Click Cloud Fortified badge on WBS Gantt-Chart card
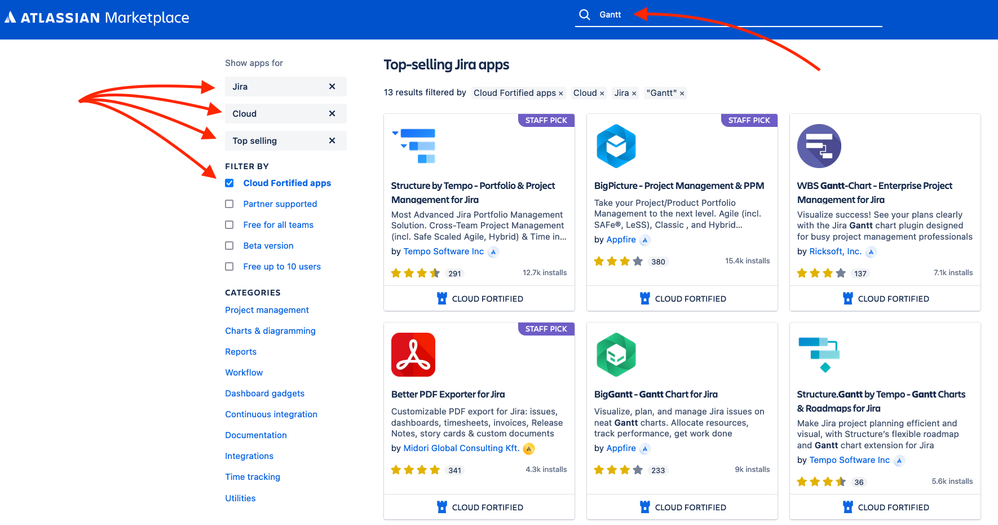Viewport: 998px width, 525px height. (885, 298)
